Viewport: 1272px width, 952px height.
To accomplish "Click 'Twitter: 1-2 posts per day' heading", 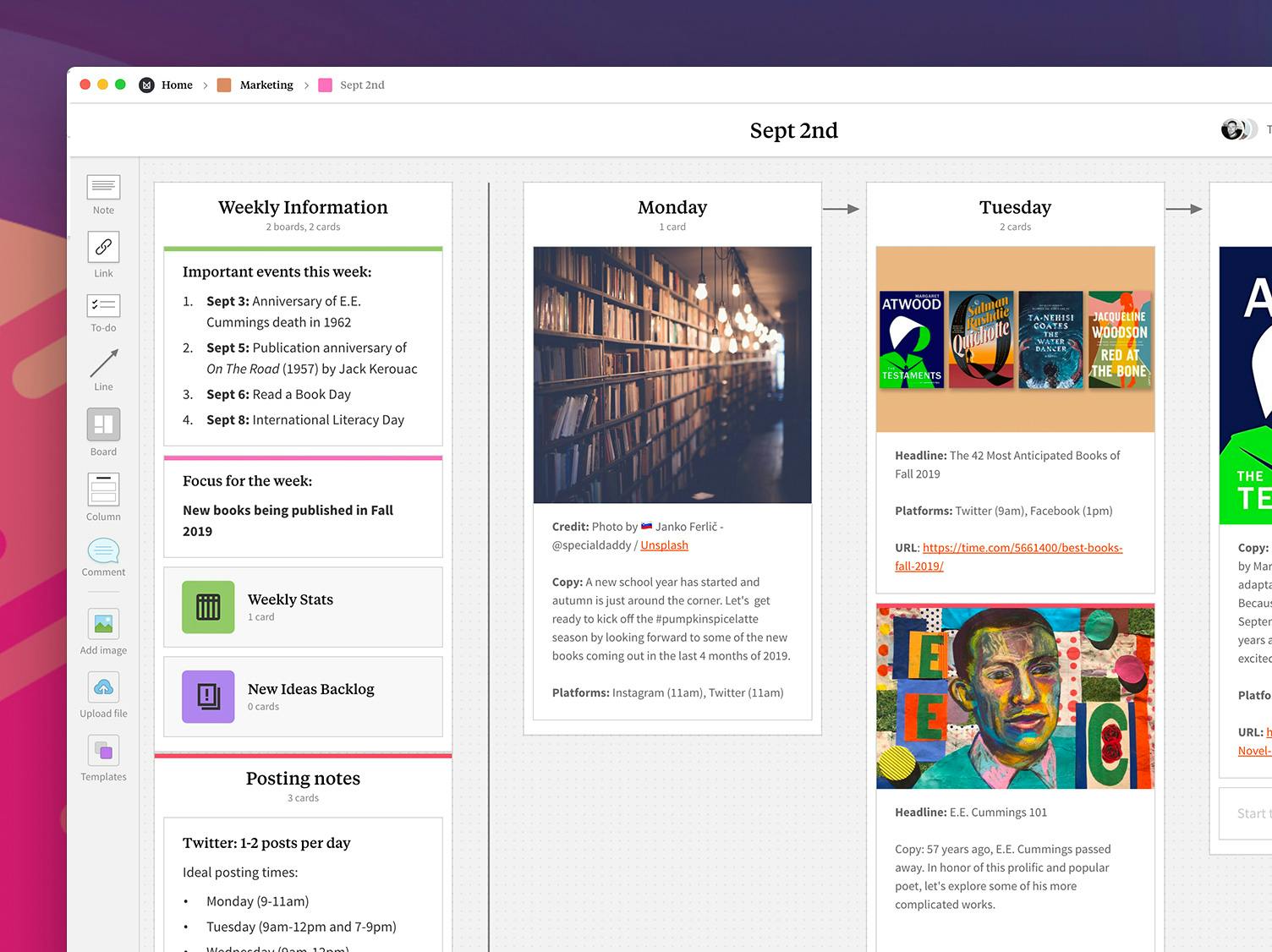I will click(266, 843).
